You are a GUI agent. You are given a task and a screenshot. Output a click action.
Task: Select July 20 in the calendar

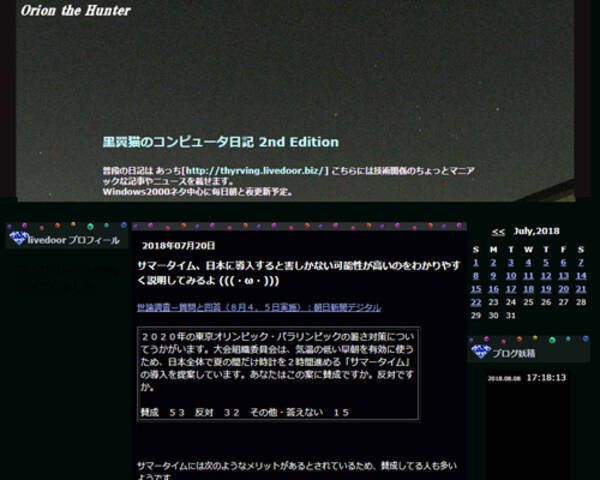pyautogui.click(x=563, y=289)
